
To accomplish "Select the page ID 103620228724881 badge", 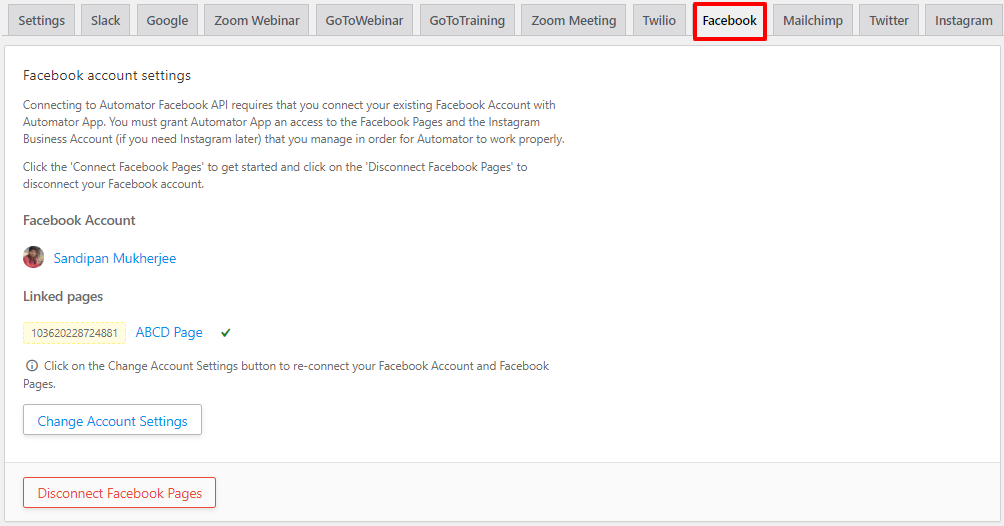I will pyautogui.click(x=74, y=333).
